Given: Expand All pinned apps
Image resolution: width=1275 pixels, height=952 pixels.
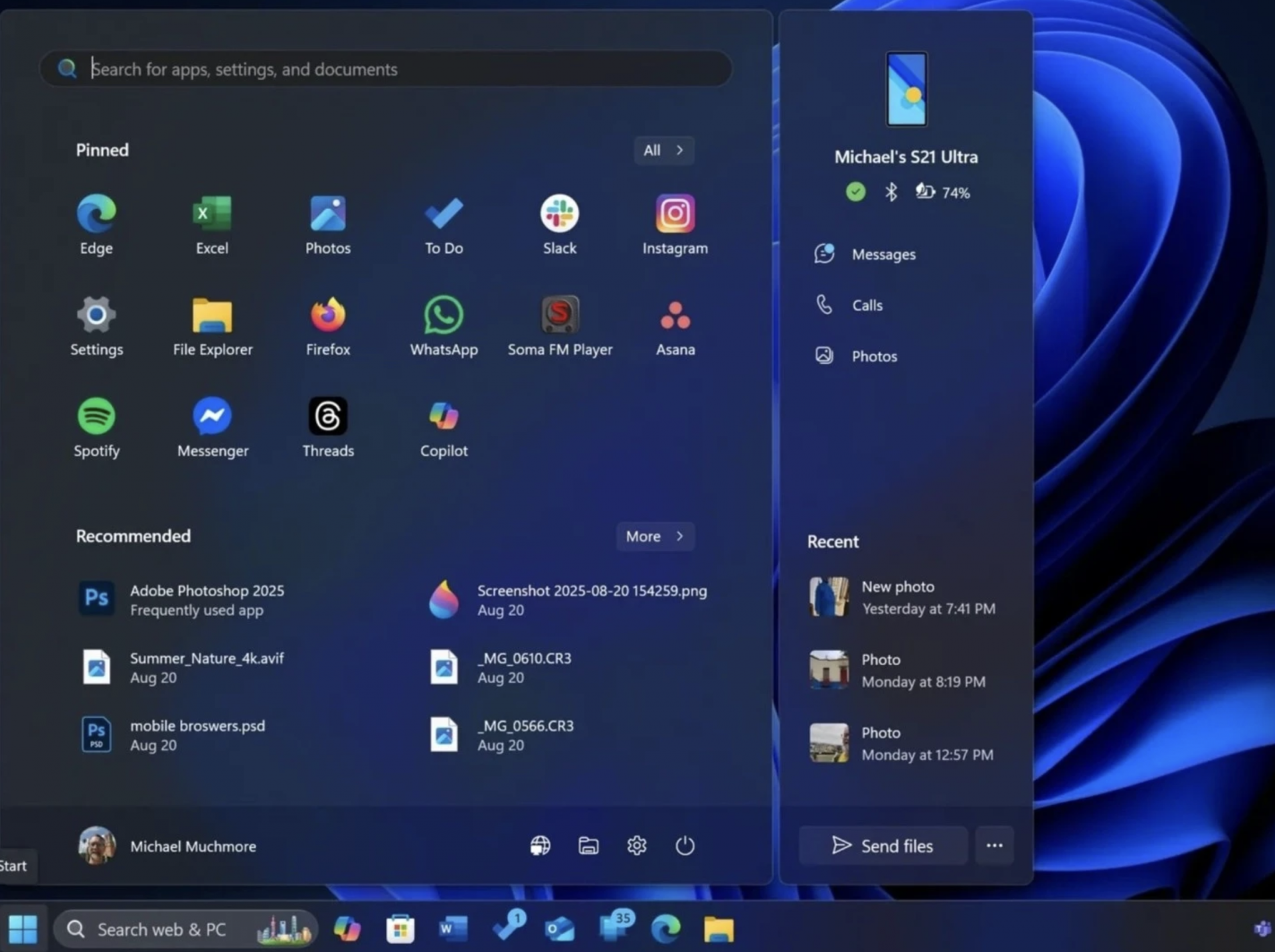Looking at the screenshot, I should (663, 150).
